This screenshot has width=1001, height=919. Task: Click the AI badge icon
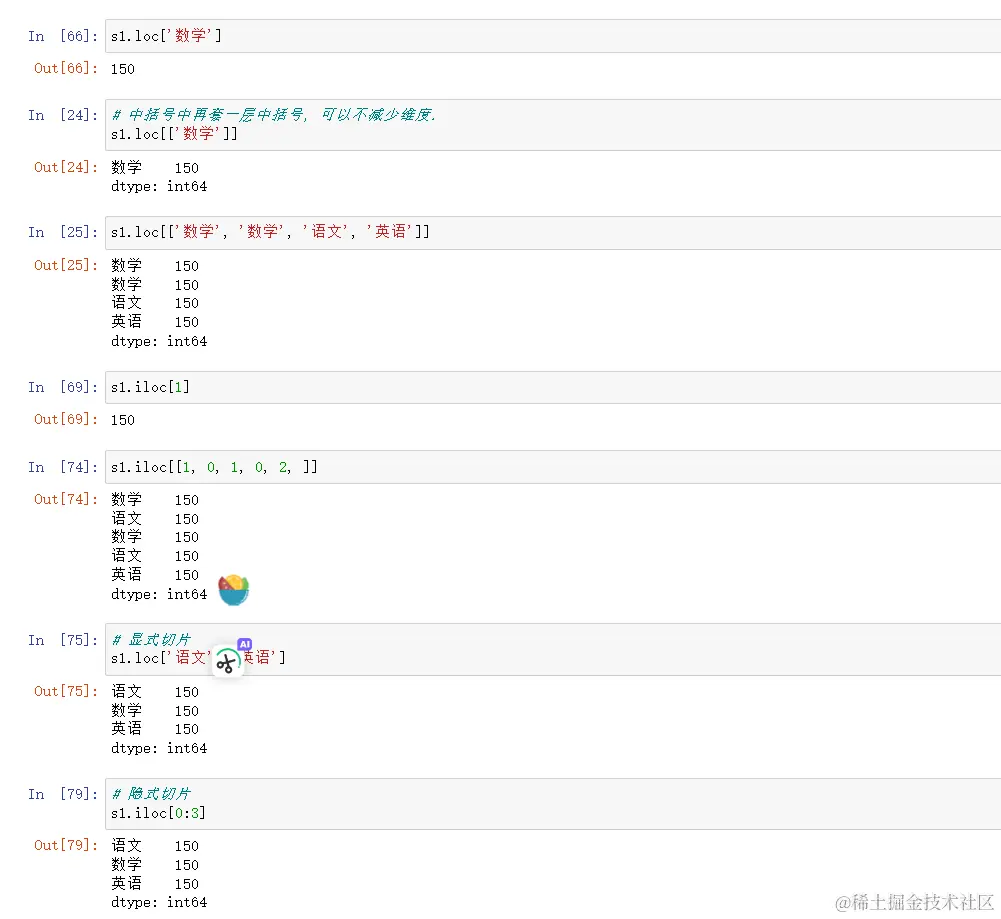point(245,644)
